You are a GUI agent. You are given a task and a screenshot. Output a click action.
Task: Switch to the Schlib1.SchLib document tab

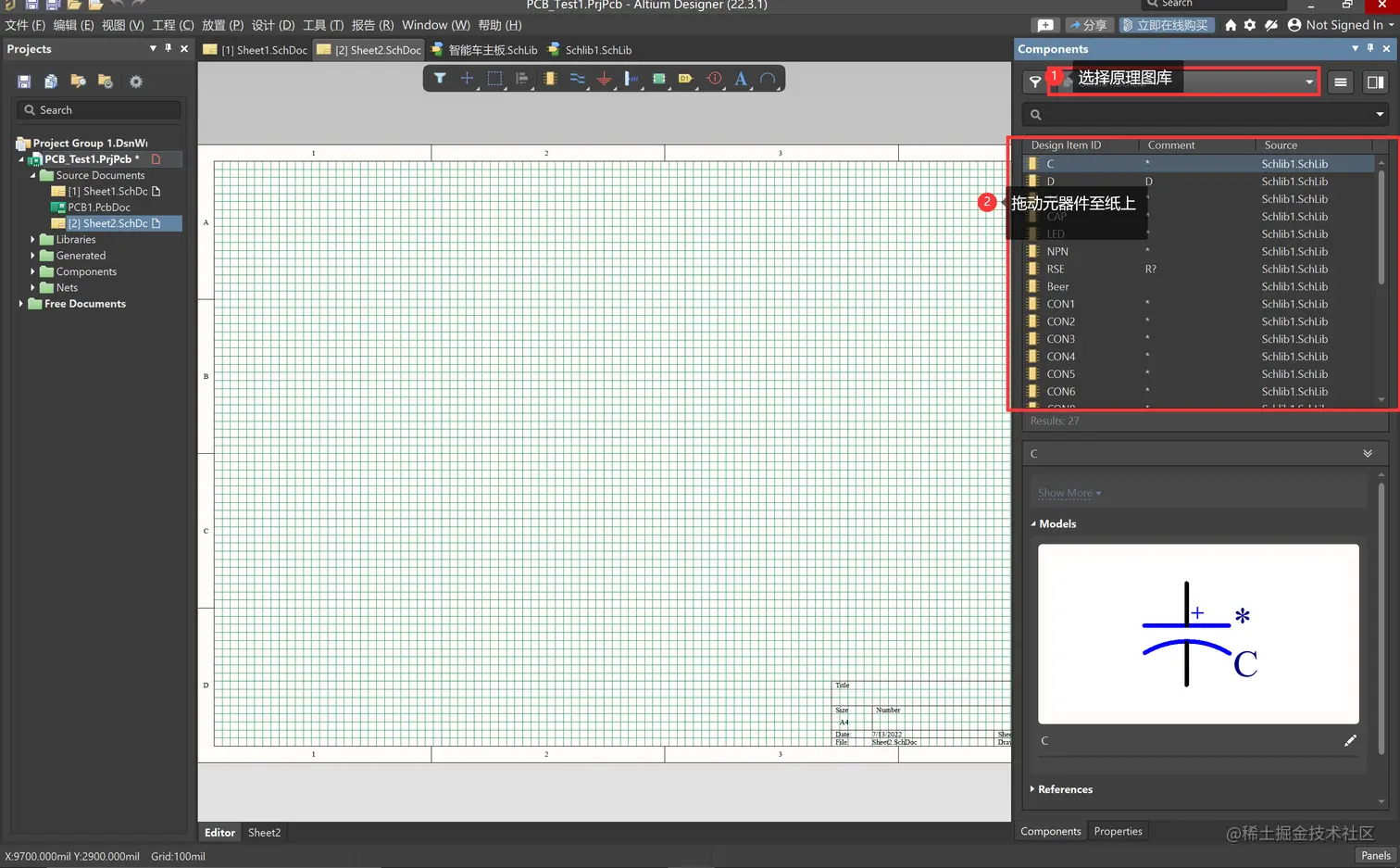[590, 50]
